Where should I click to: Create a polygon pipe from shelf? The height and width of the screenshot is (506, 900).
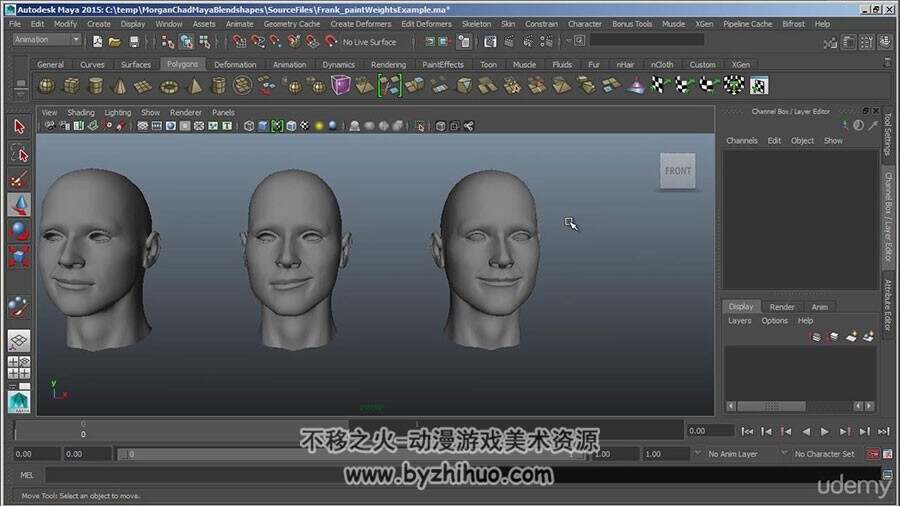coord(218,86)
